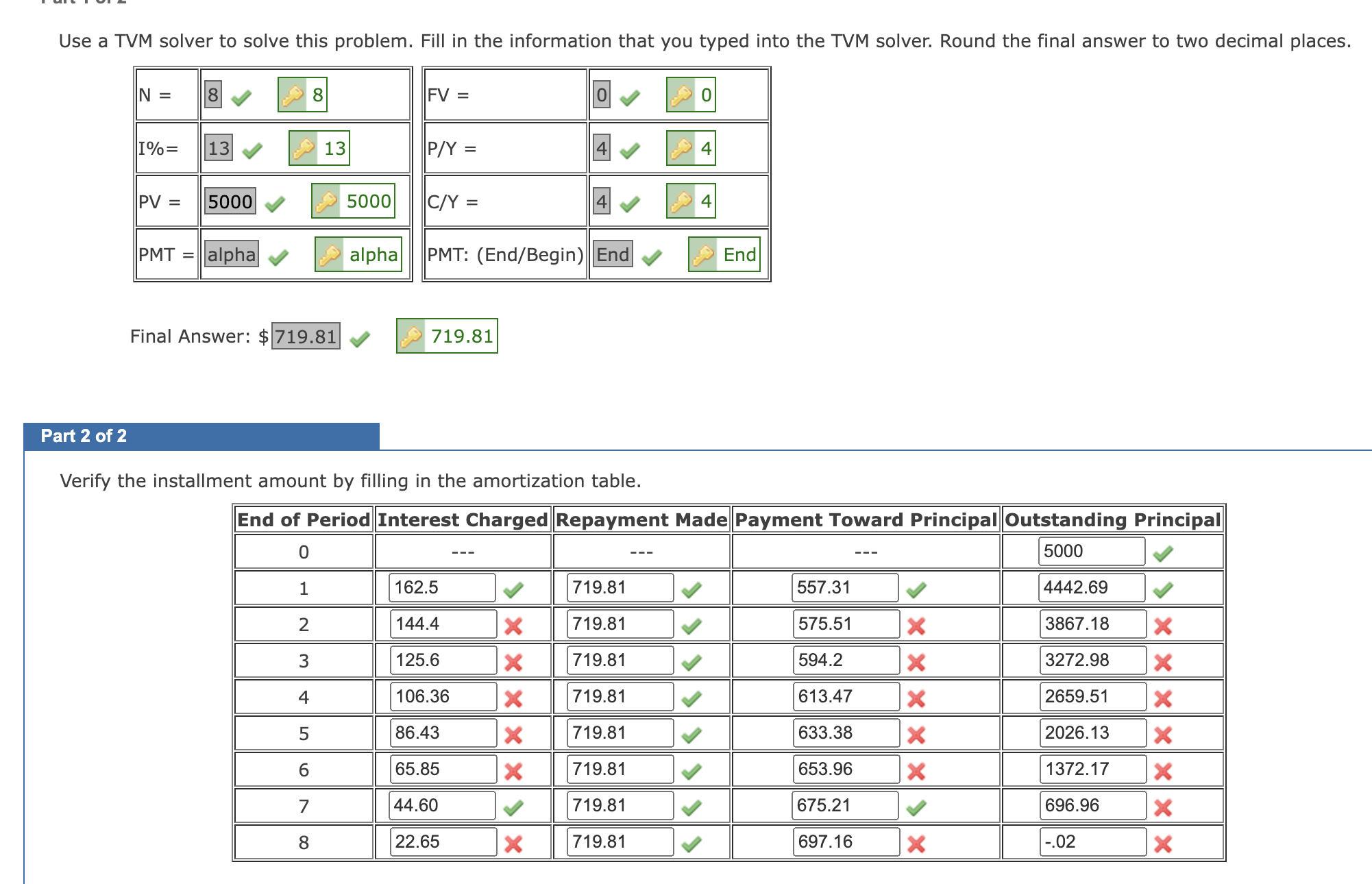The image size is (1372, 884).
Task: Click the green check beside Final Answer field
Action: tap(360, 339)
